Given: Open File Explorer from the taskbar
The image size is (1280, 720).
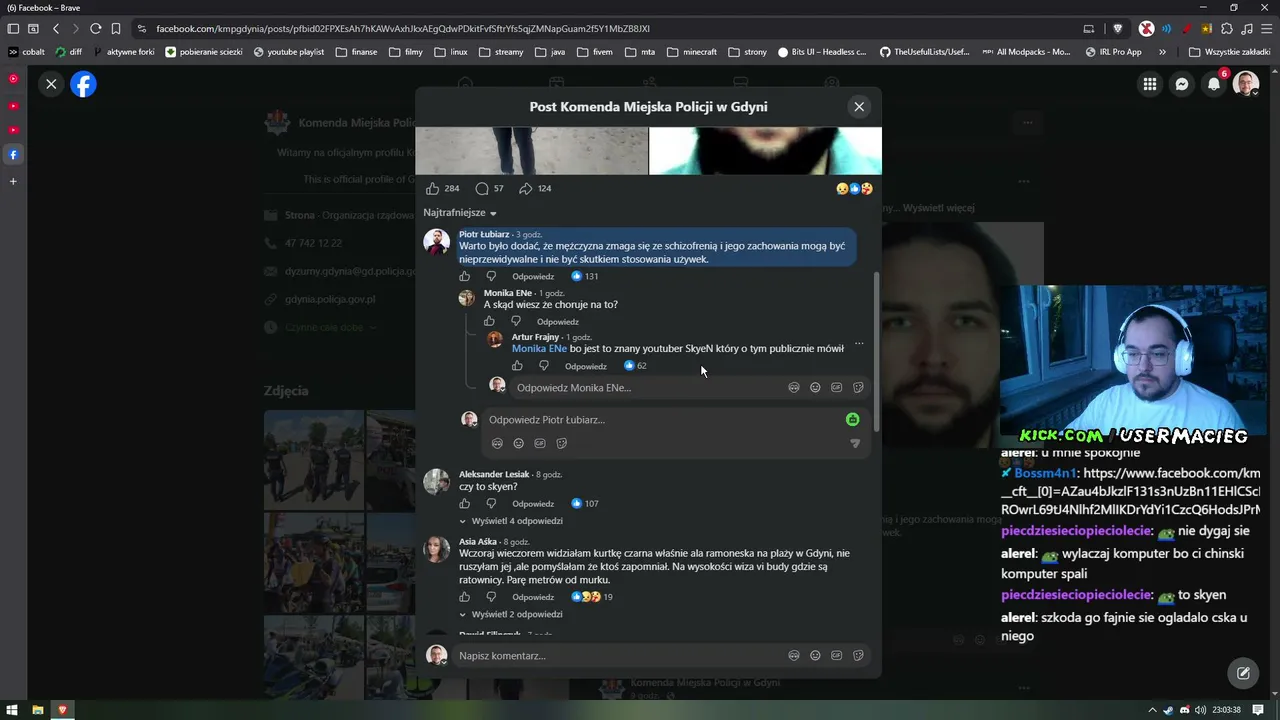Looking at the screenshot, I should (38, 710).
